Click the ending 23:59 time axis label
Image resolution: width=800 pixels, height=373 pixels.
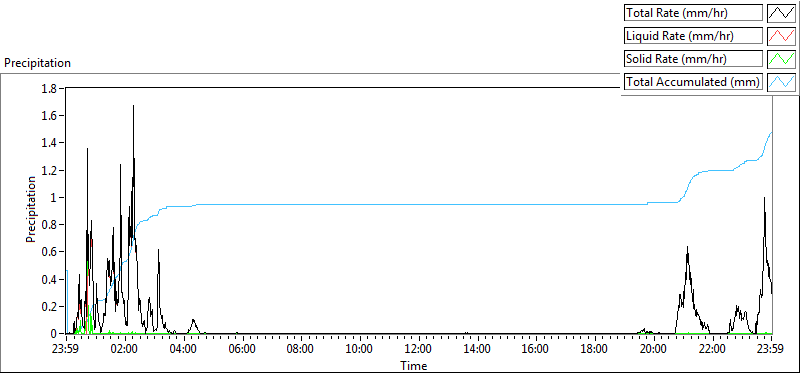pyautogui.click(x=770, y=350)
